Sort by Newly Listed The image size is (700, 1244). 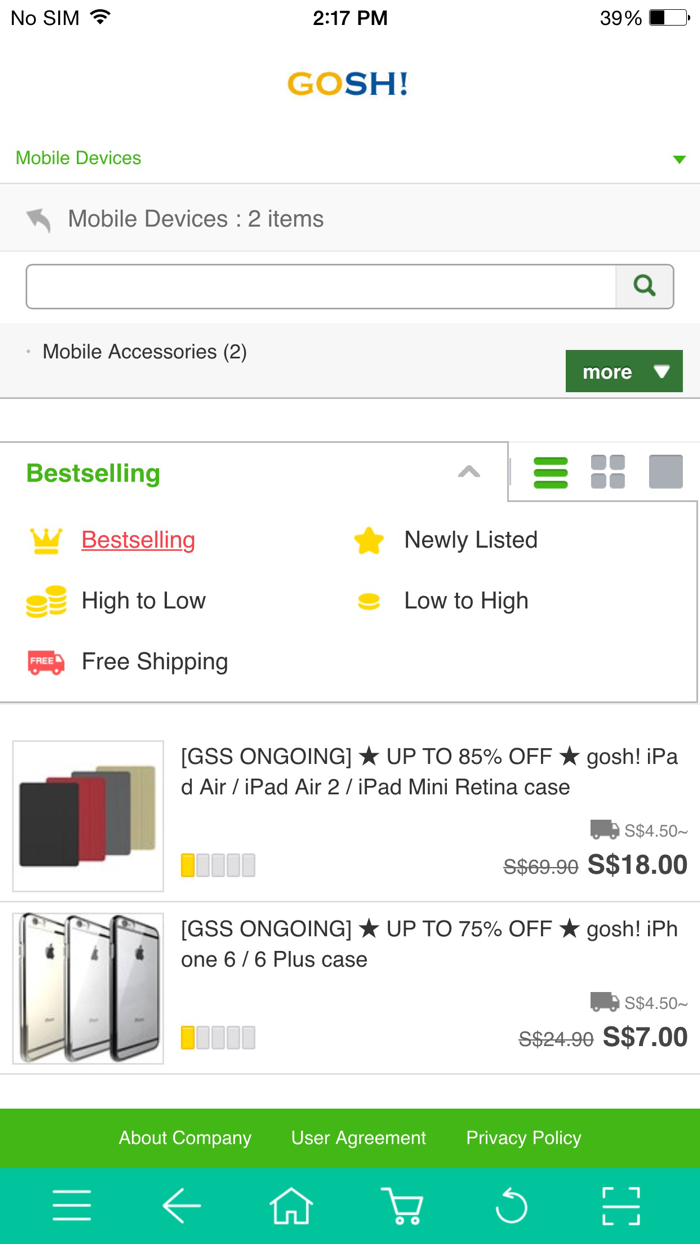[470, 540]
